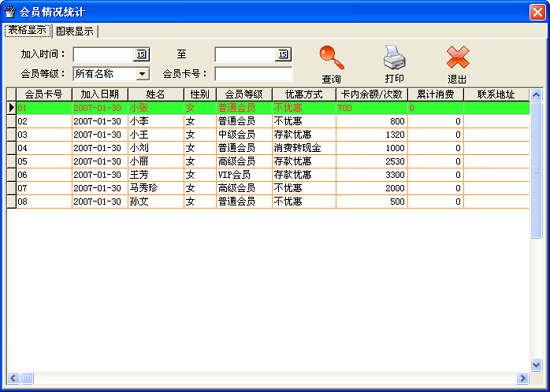Sort by the 会员卡号 column header
Screen dimensions: 550x392
44,94
